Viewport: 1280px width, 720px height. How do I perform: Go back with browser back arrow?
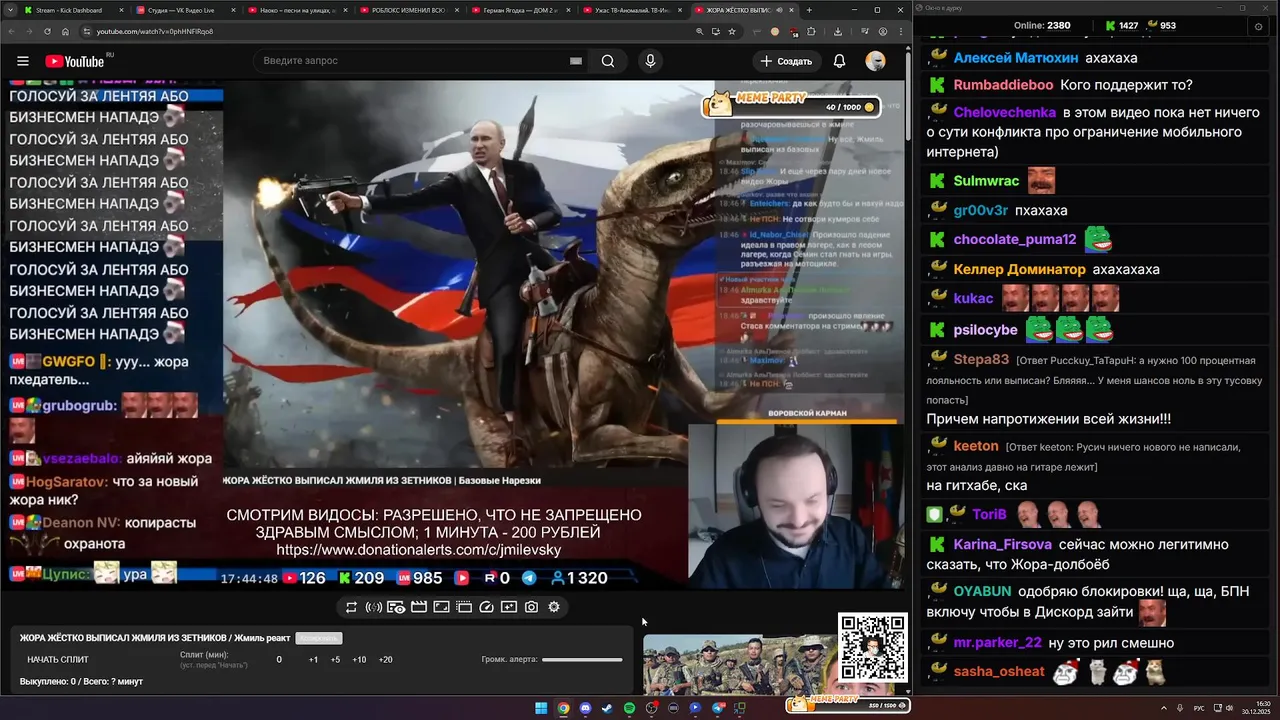[x=10, y=31]
